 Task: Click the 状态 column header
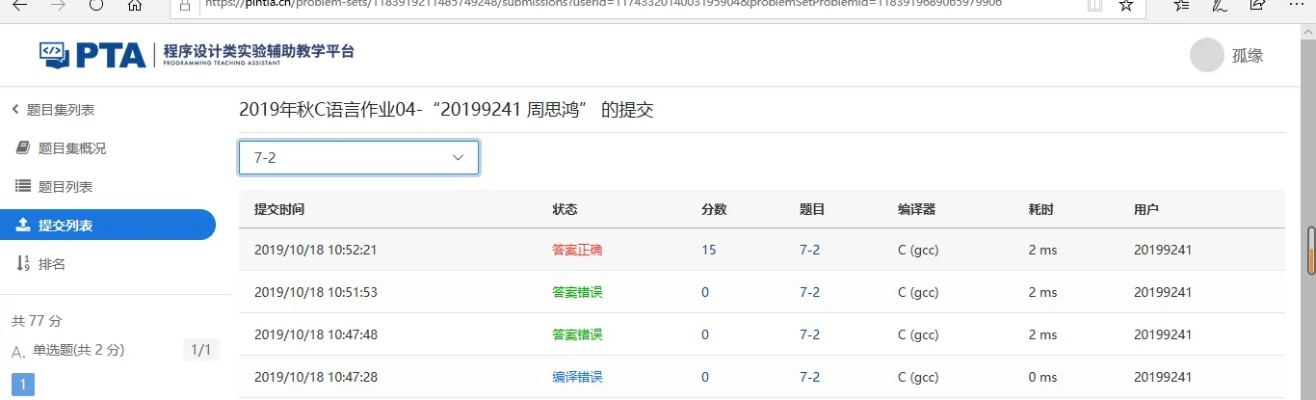pyautogui.click(x=565, y=209)
